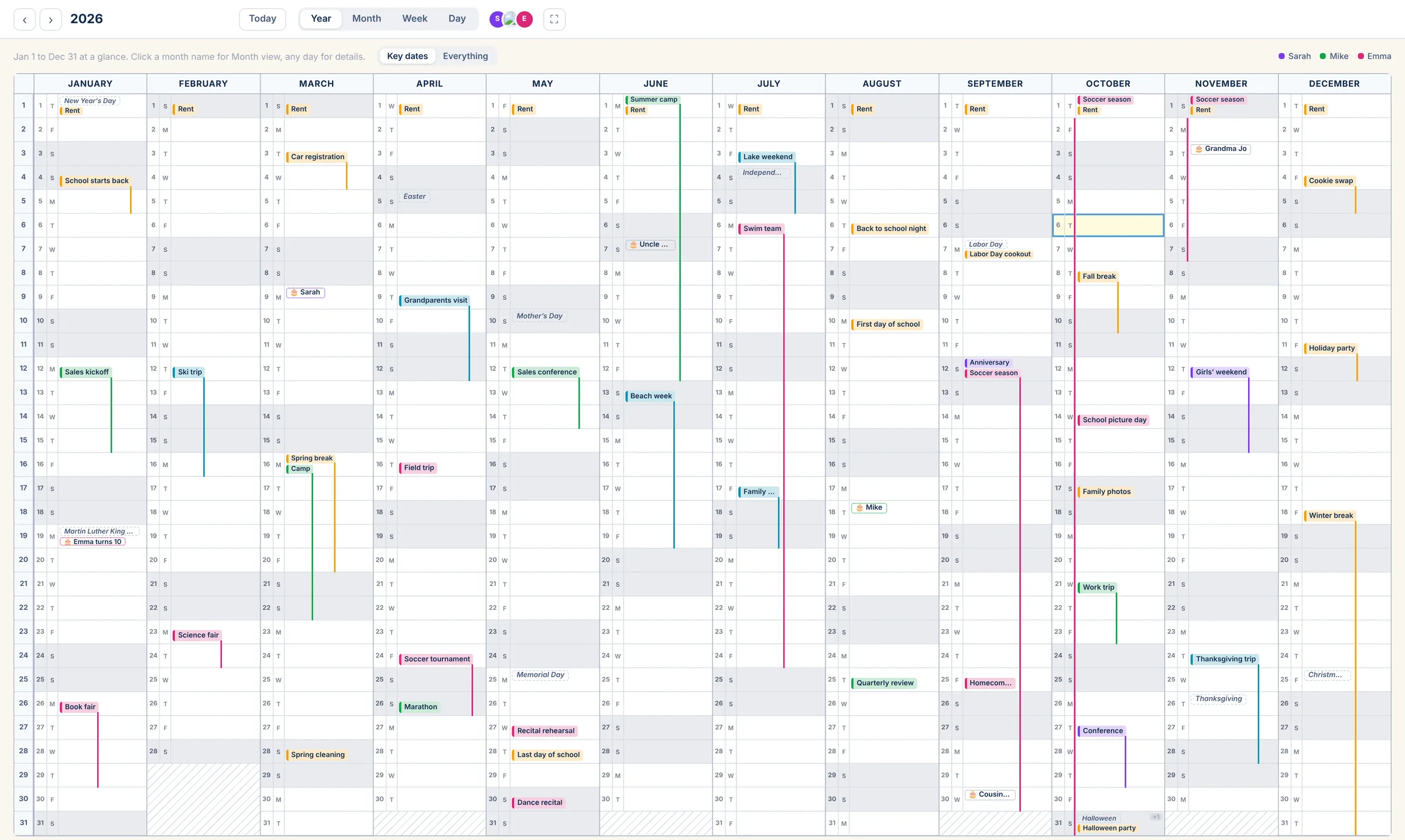Open the FEBRUARY month header

tap(203, 84)
